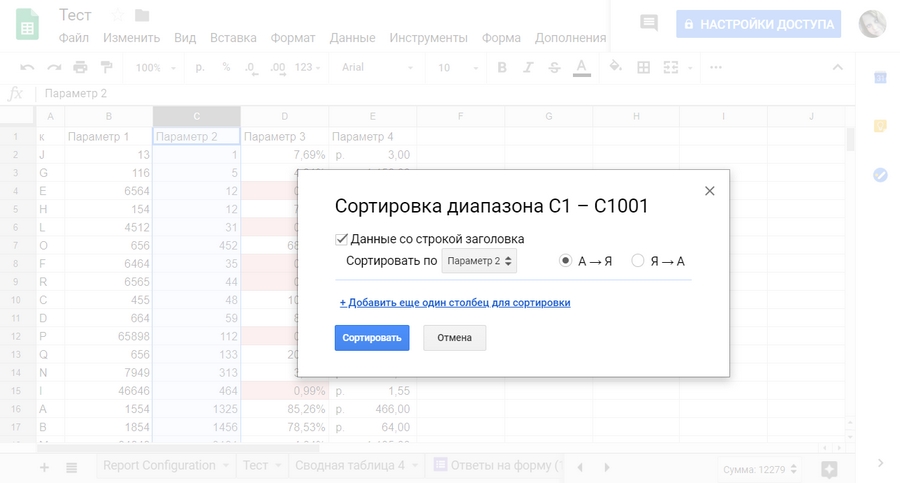This screenshot has height=483, width=900.
Task: Open the fill color bucket tool
Action: pos(615,67)
